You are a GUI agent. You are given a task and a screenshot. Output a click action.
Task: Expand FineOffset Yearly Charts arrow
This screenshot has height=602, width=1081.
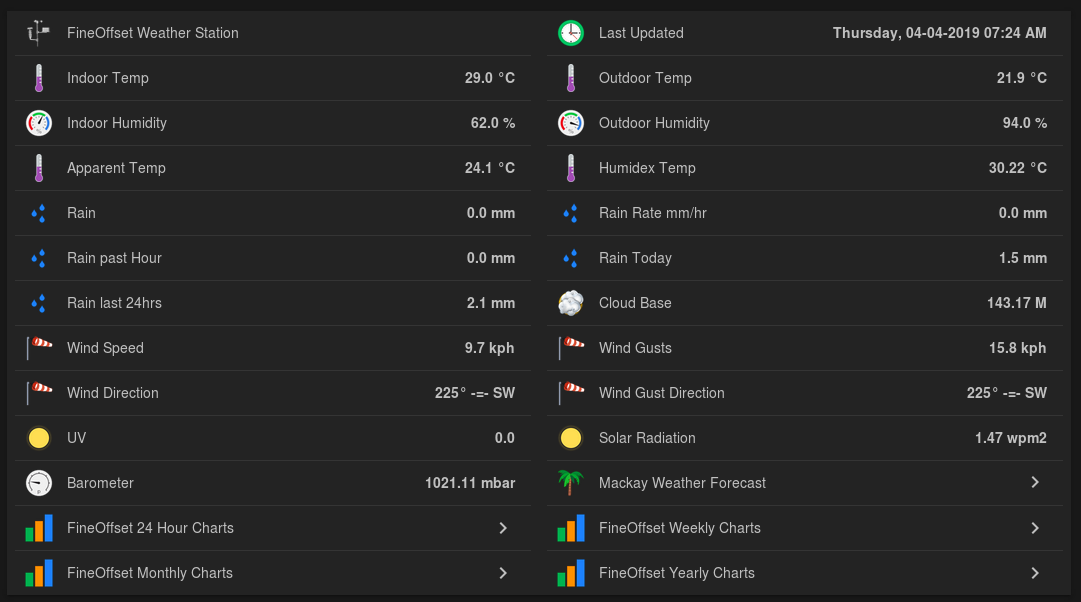click(1035, 573)
